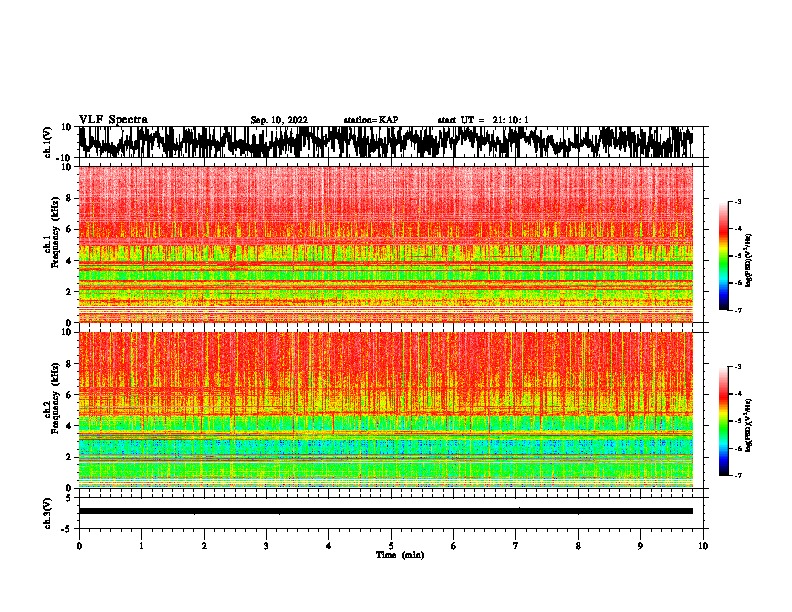Click the '-3' tick on the ch.1 colorbar
This screenshot has height=612, width=792.
(x=738, y=202)
